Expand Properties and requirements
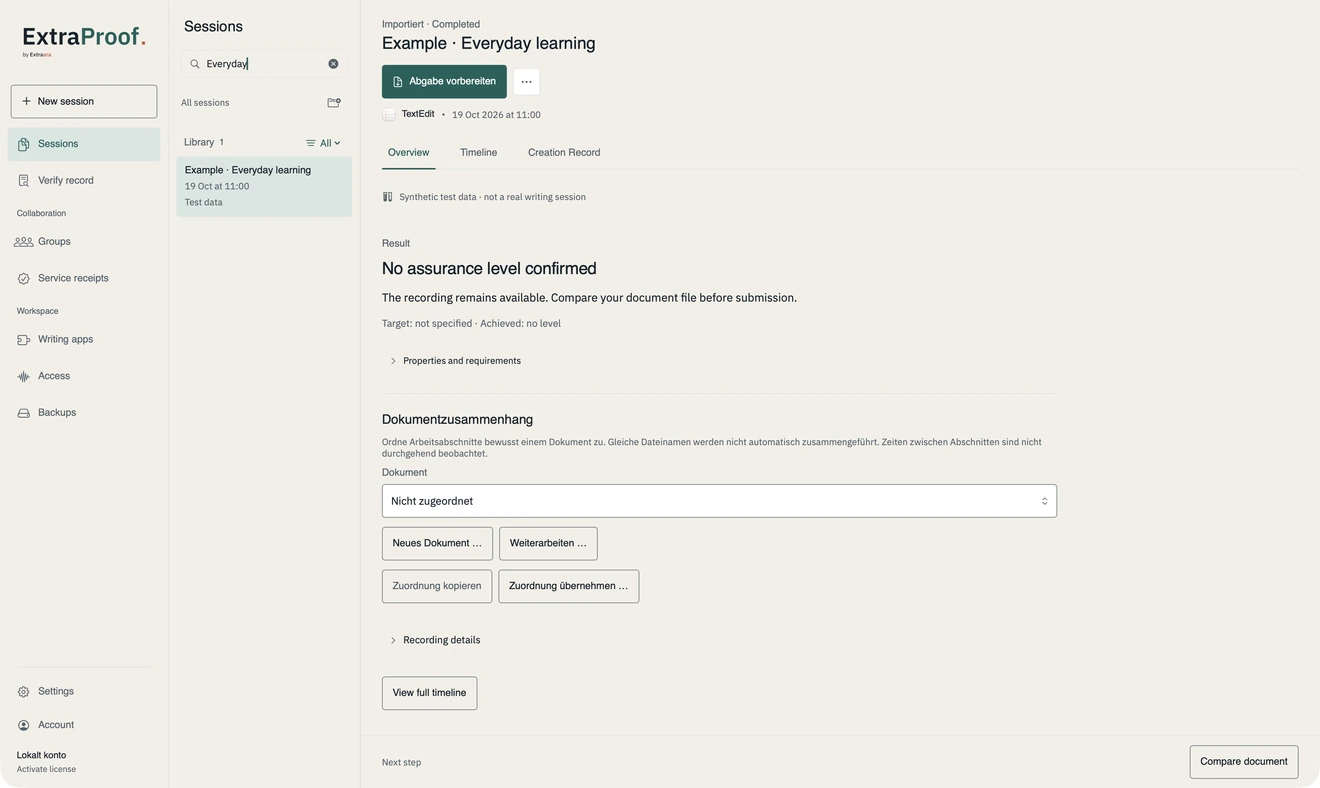The image size is (1320, 788). click(456, 361)
